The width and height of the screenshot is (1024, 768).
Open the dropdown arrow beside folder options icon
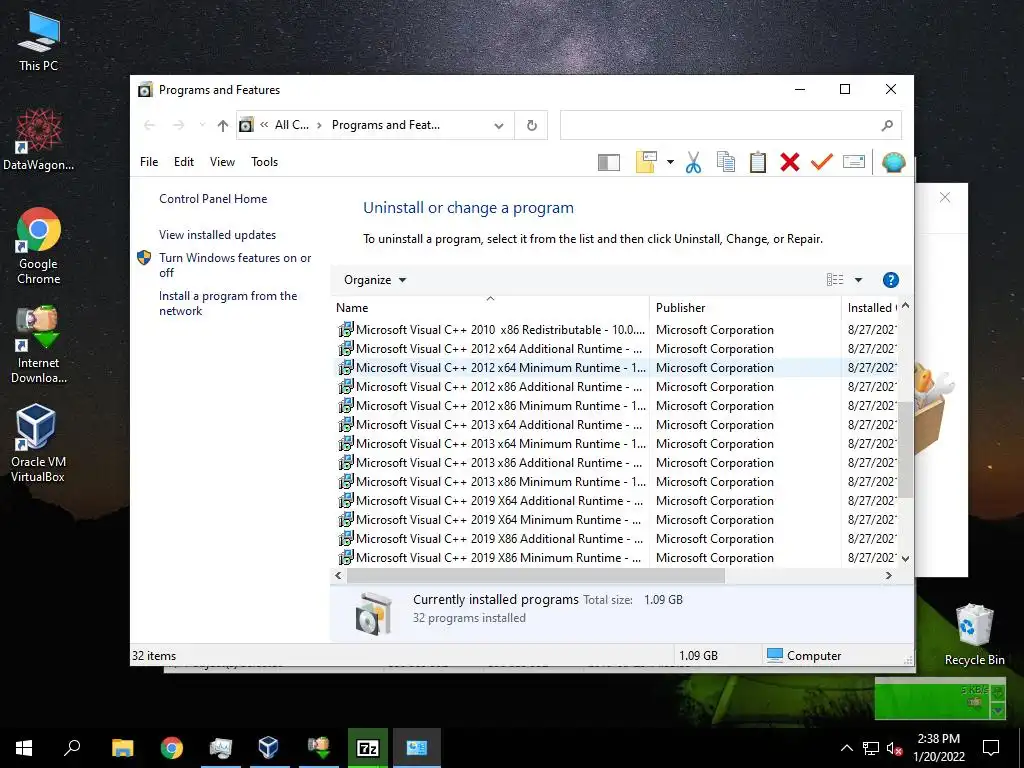coord(670,162)
